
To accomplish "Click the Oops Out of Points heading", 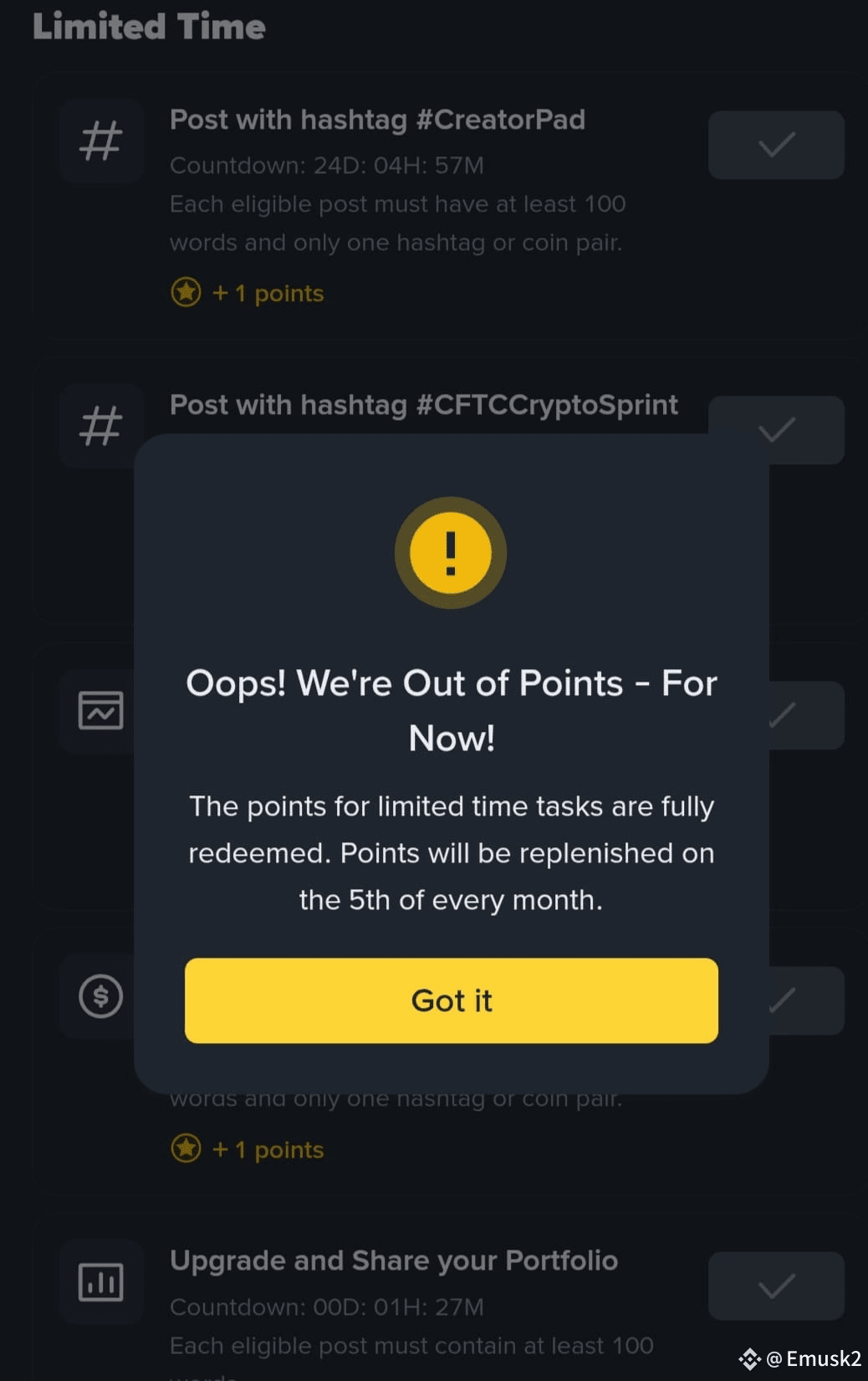I will click(x=452, y=710).
